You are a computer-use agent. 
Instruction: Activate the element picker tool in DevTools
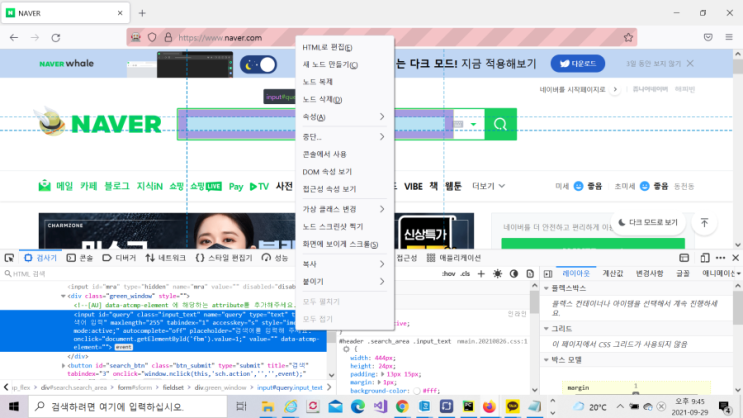[x=9, y=257]
